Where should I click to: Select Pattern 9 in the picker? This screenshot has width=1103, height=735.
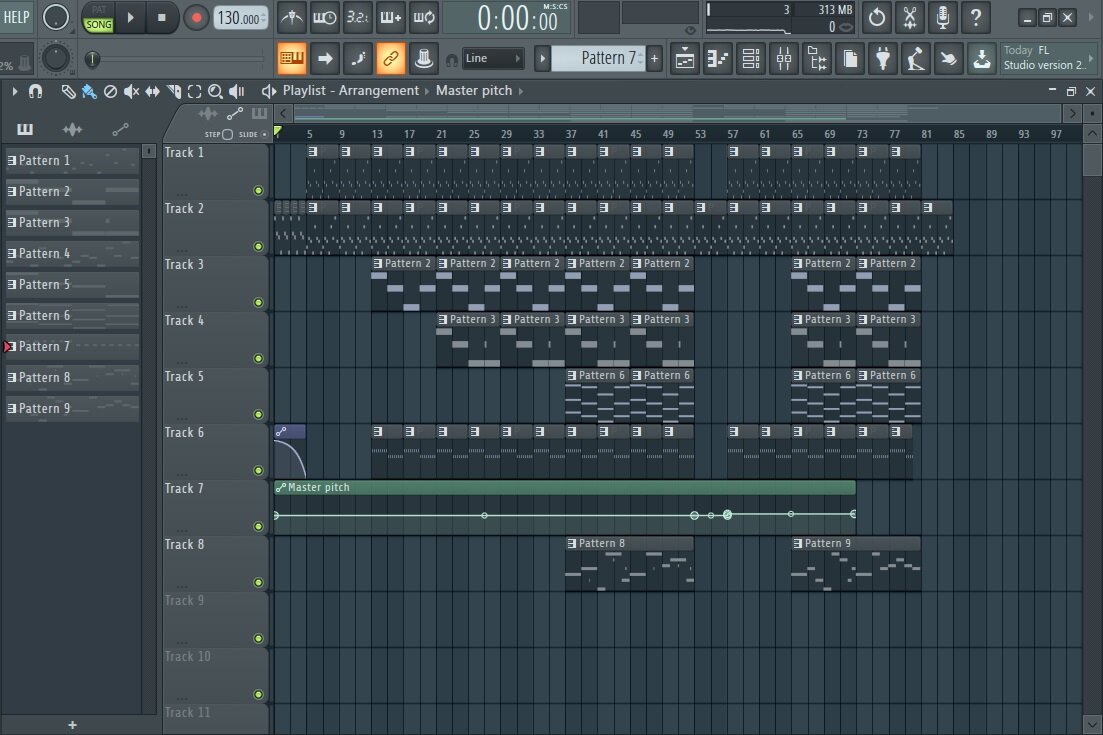pyautogui.click(x=72, y=408)
